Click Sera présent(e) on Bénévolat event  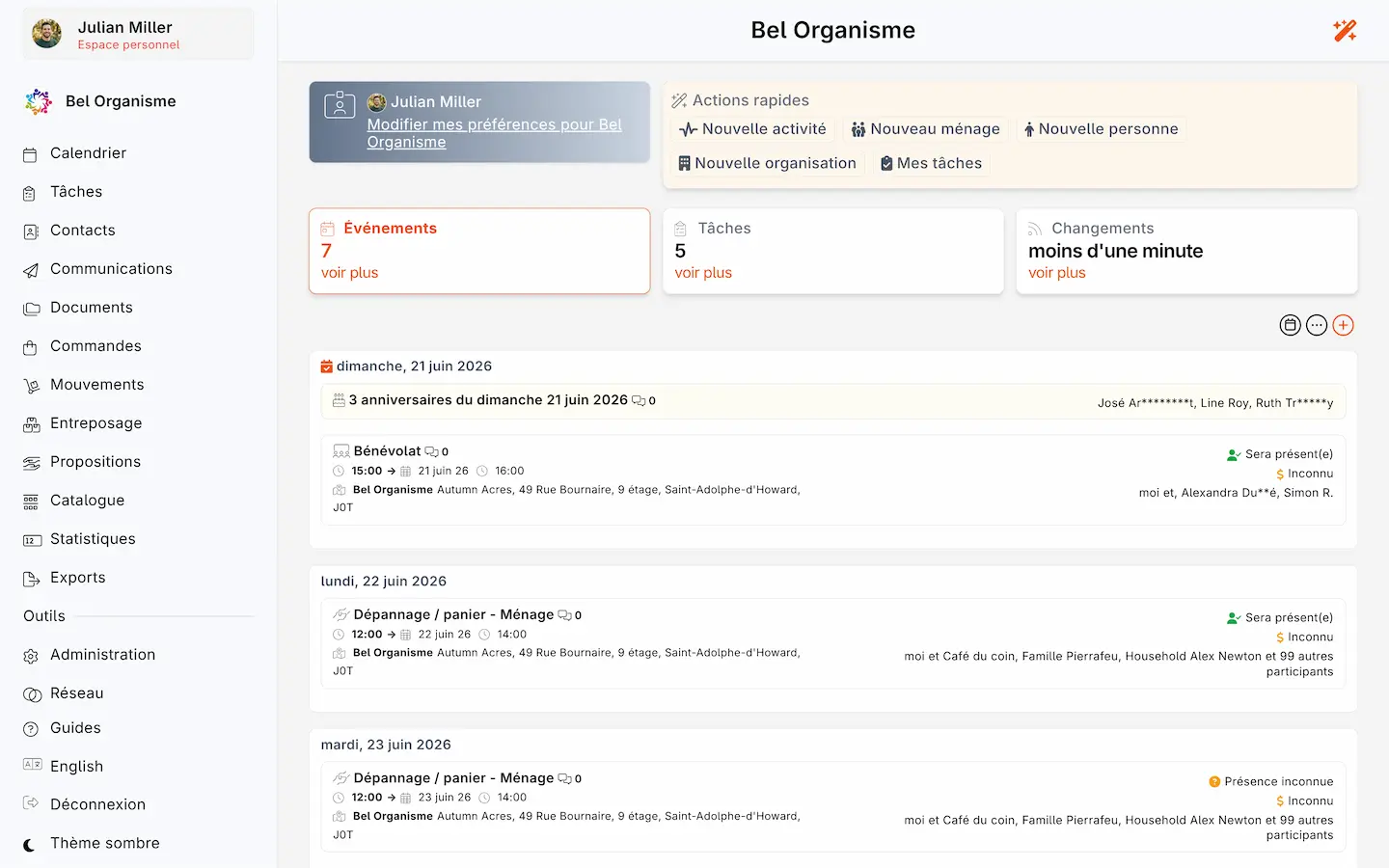1280,454
